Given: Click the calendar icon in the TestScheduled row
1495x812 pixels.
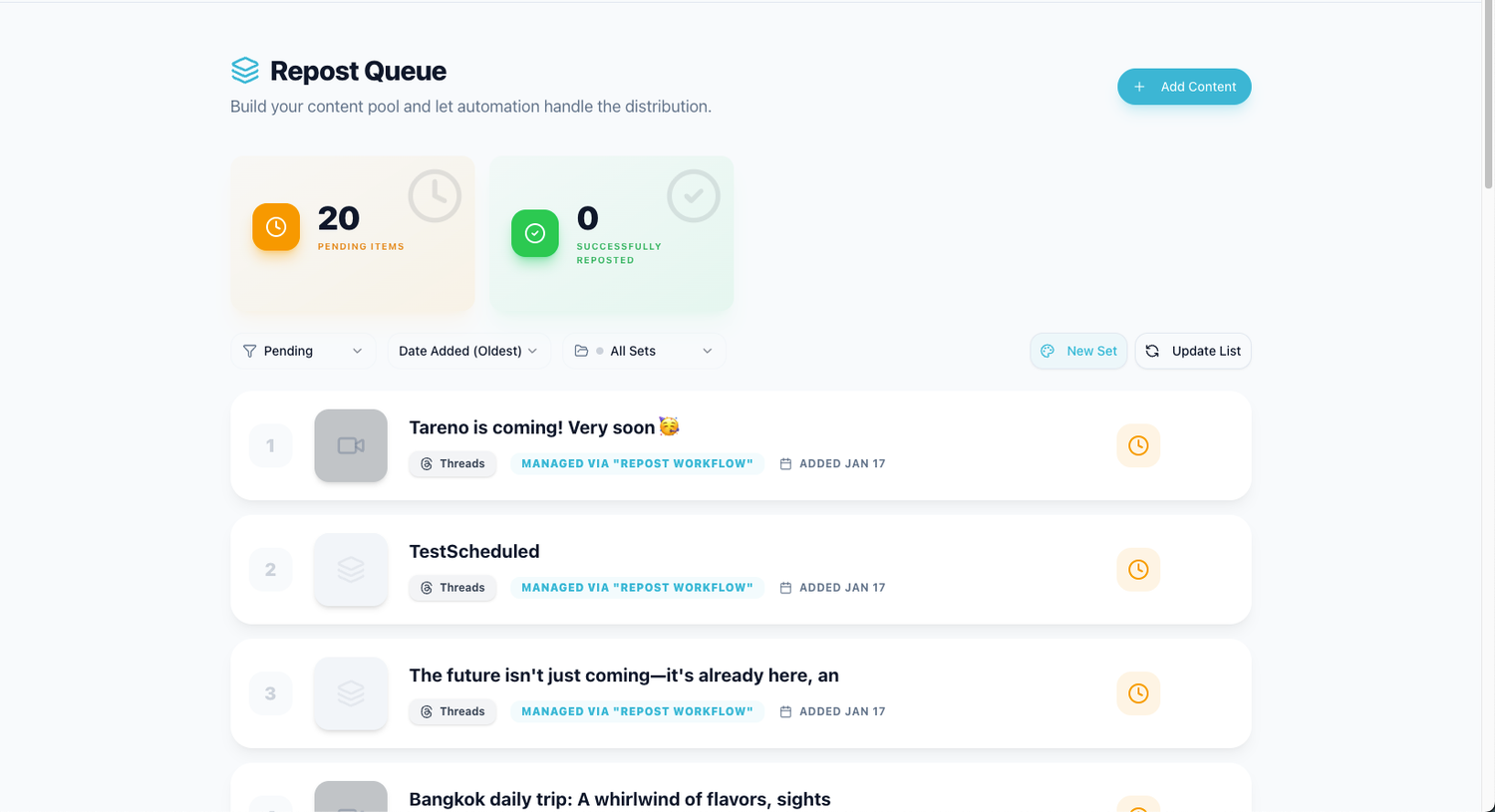Looking at the screenshot, I should point(785,588).
